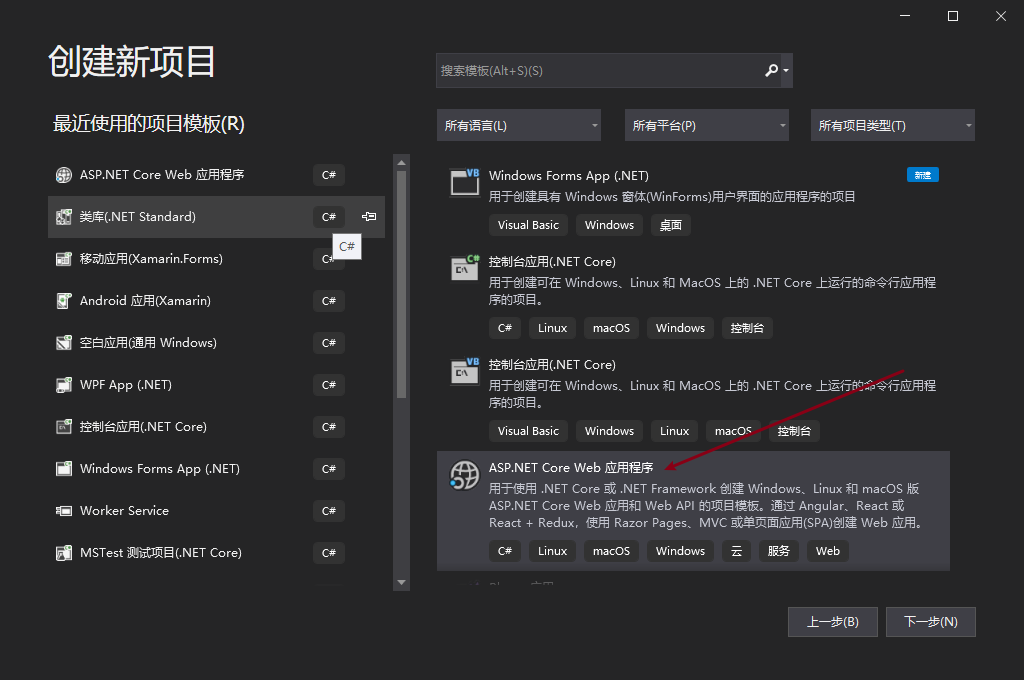
Task: Select the C# 控制台应用(.NET Core) template icon
Action: point(465,268)
